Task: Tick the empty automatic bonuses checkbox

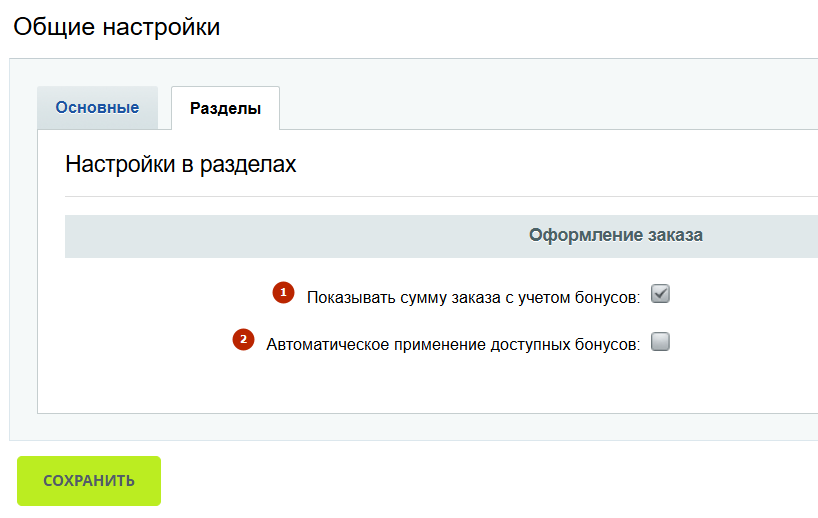Action: coord(660,342)
